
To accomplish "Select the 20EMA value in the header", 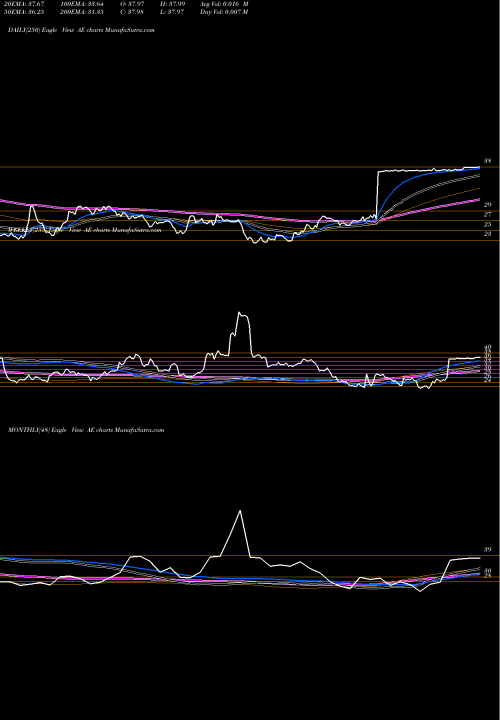I will tap(22, 4).
